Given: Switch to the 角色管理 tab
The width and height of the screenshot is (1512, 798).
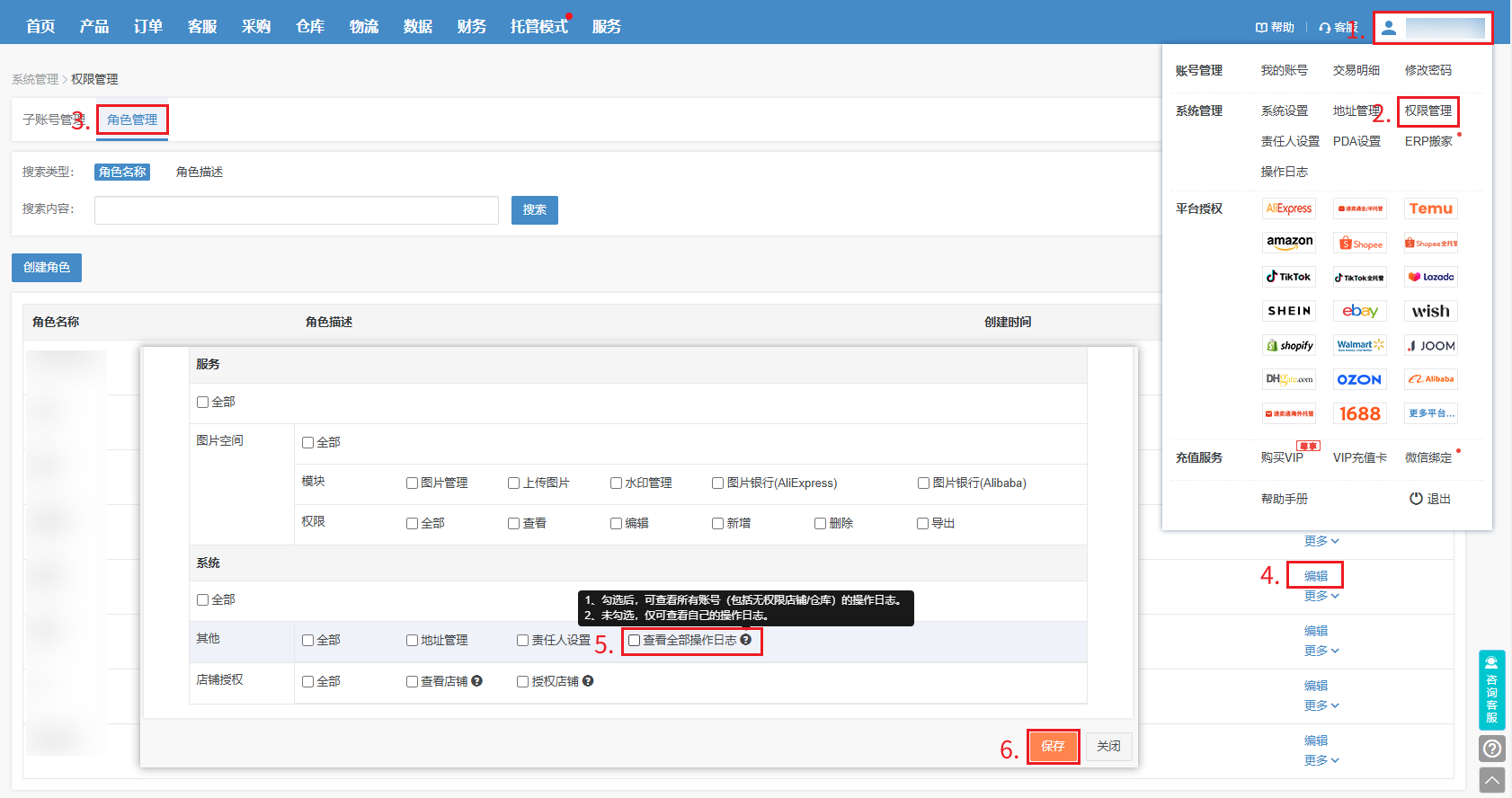Looking at the screenshot, I should 132,120.
